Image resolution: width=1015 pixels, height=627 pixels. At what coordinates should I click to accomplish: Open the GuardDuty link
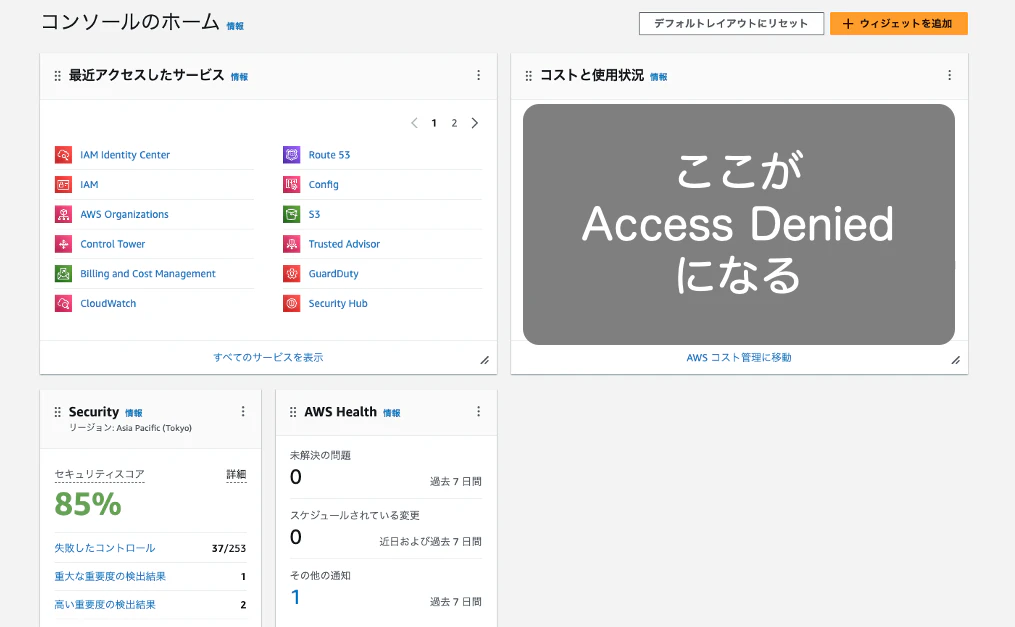pos(333,274)
